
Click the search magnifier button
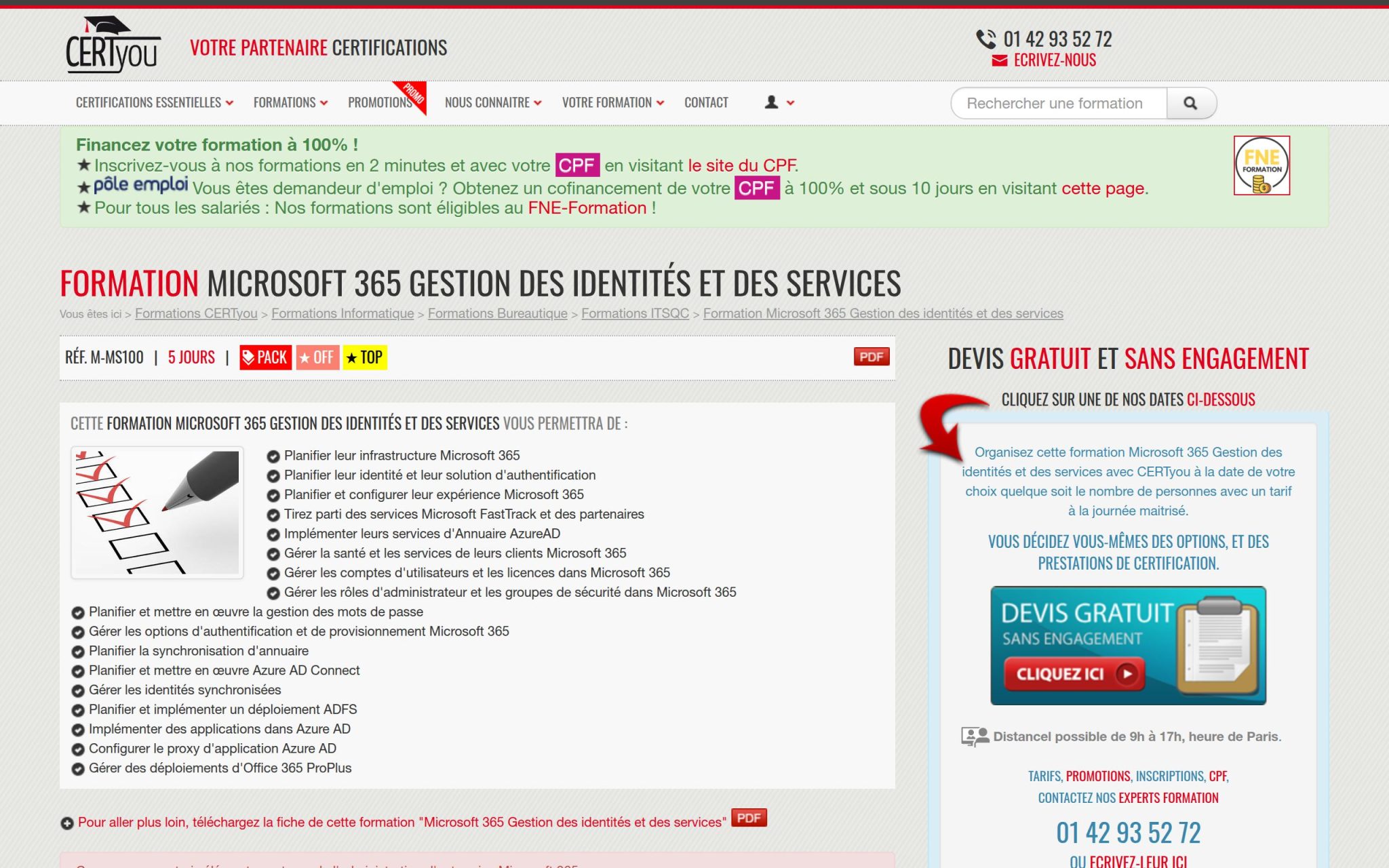point(1190,103)
